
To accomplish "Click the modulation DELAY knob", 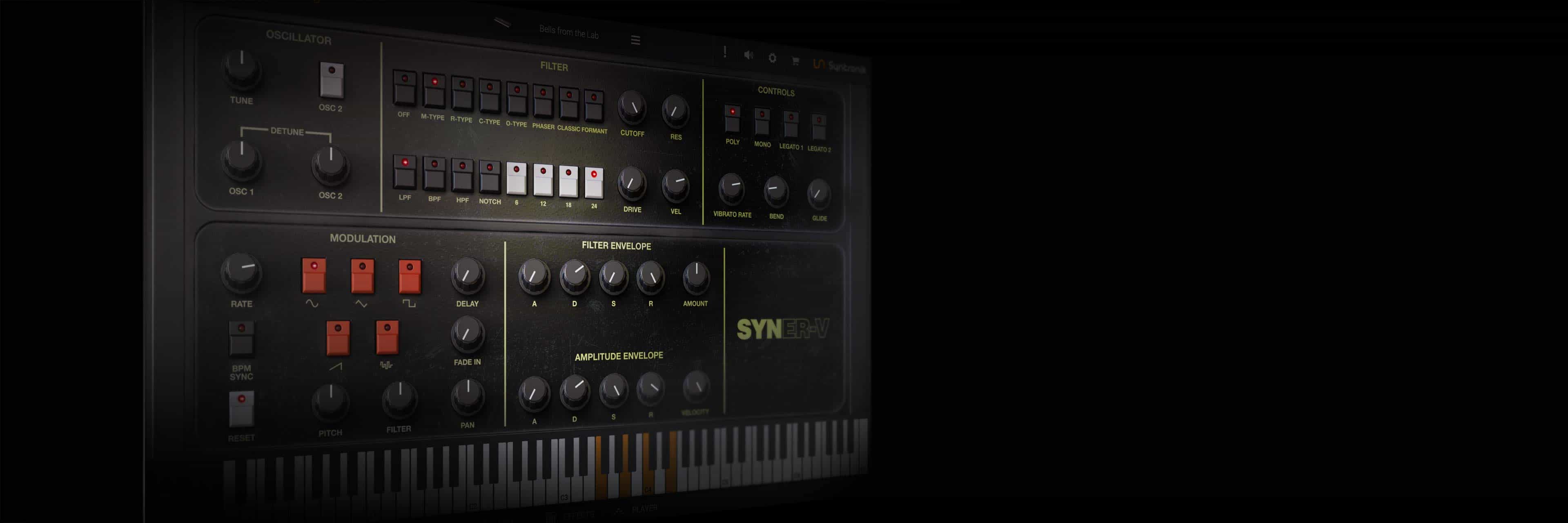I will [x=468, y=277].
